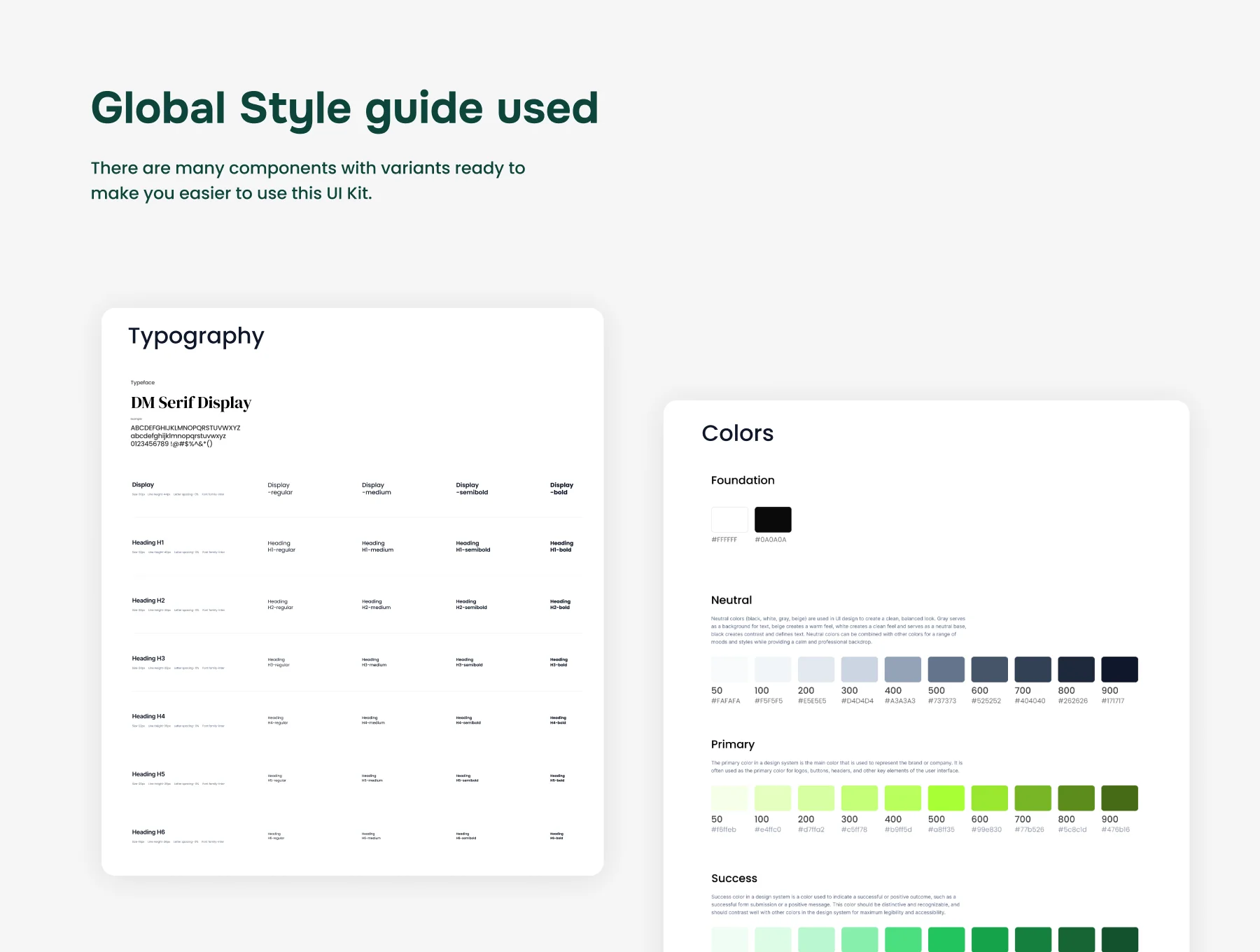Click the '#FAFAFA' hex code

726,701
